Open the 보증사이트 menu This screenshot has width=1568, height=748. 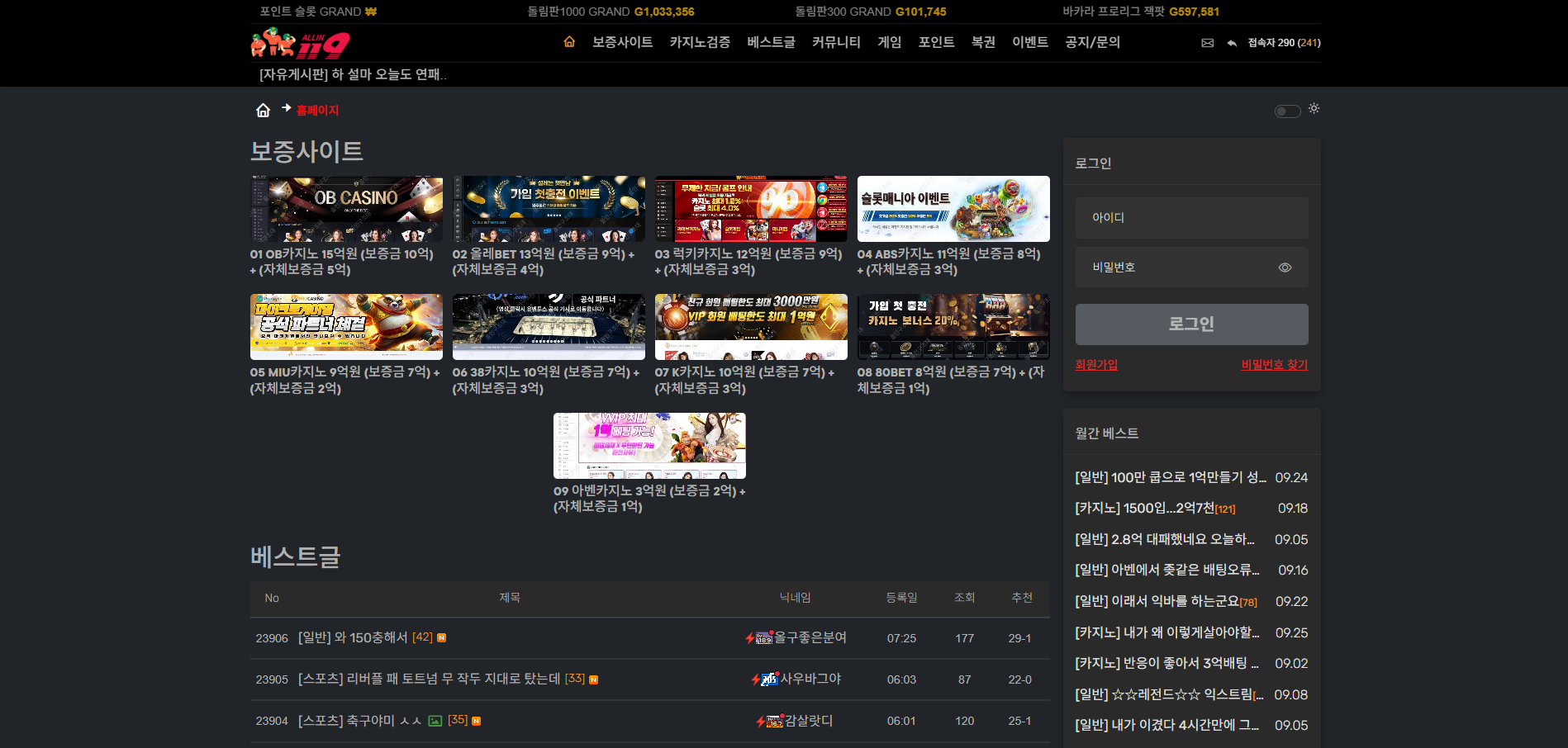click(x=622, y=42)
